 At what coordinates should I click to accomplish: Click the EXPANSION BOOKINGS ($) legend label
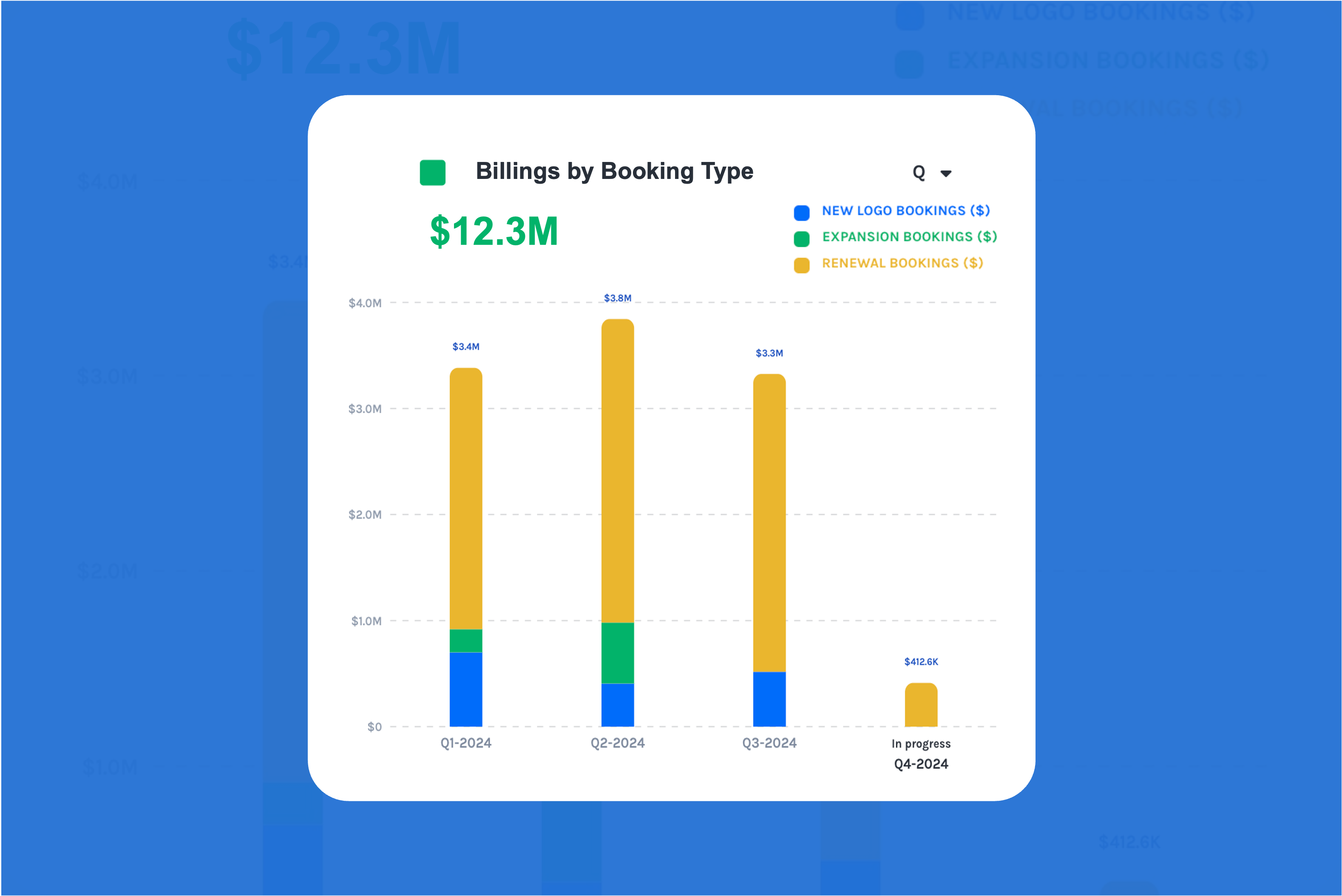coord(909,237)
